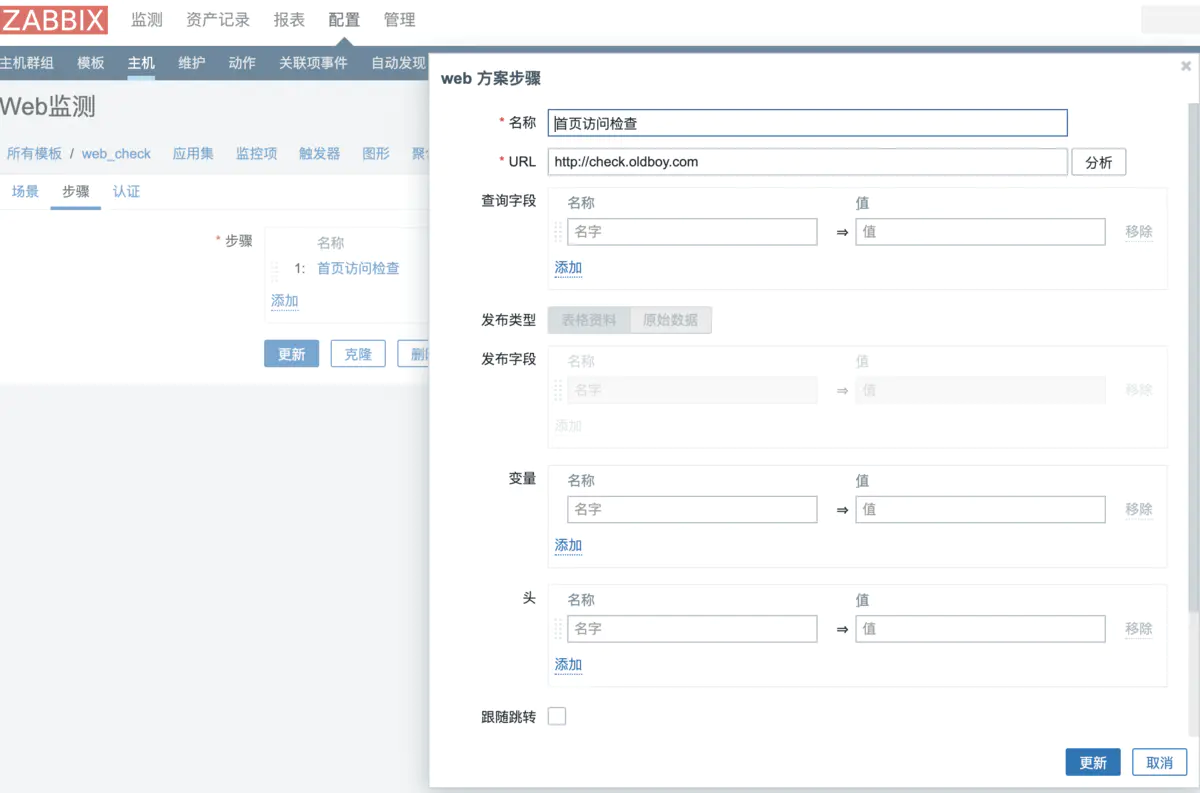Screen dimensions: 1200x793
Task: Go to 维护 submenu
Action: tap(192, 62)
